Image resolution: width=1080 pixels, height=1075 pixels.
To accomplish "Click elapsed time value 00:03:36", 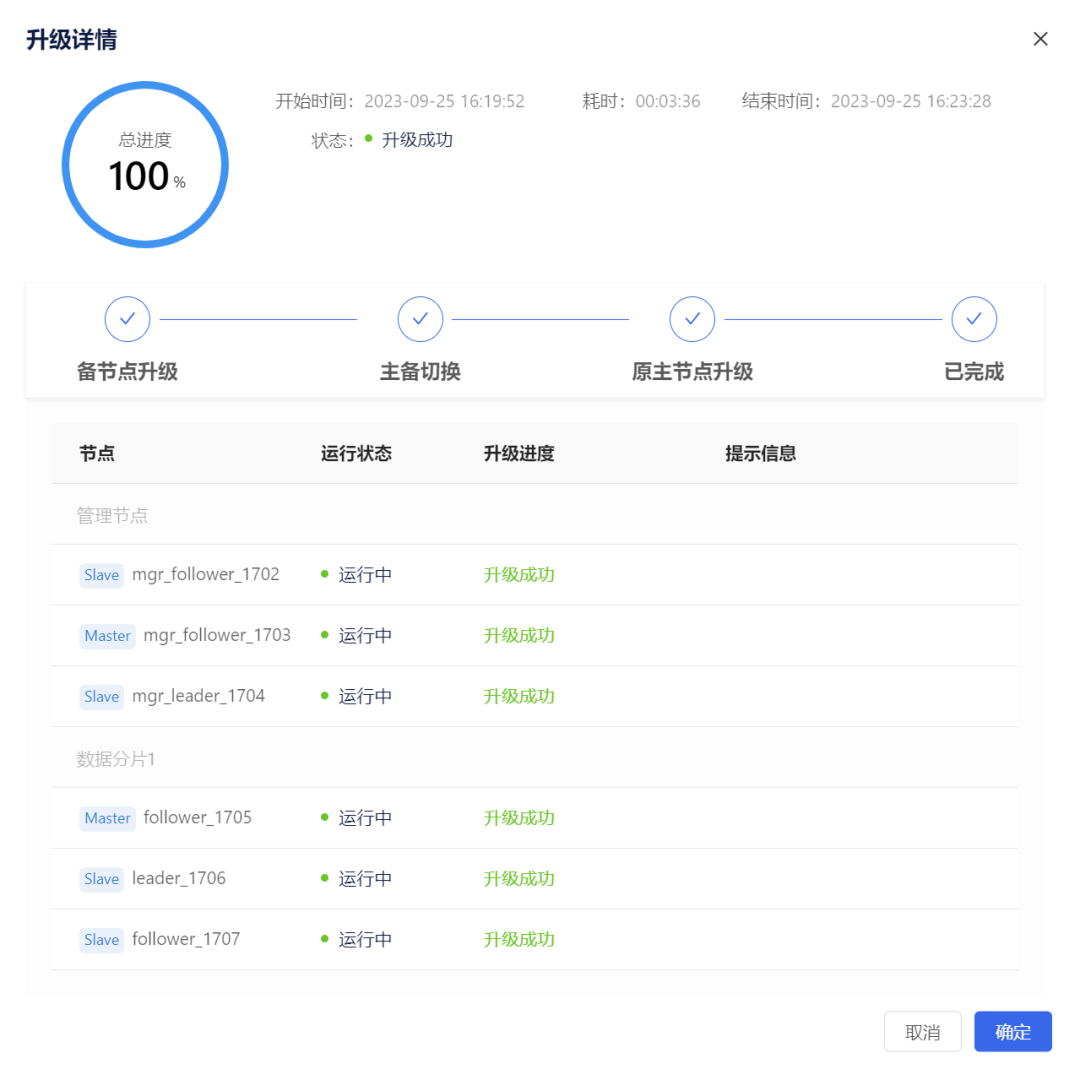I will [667, 101].
